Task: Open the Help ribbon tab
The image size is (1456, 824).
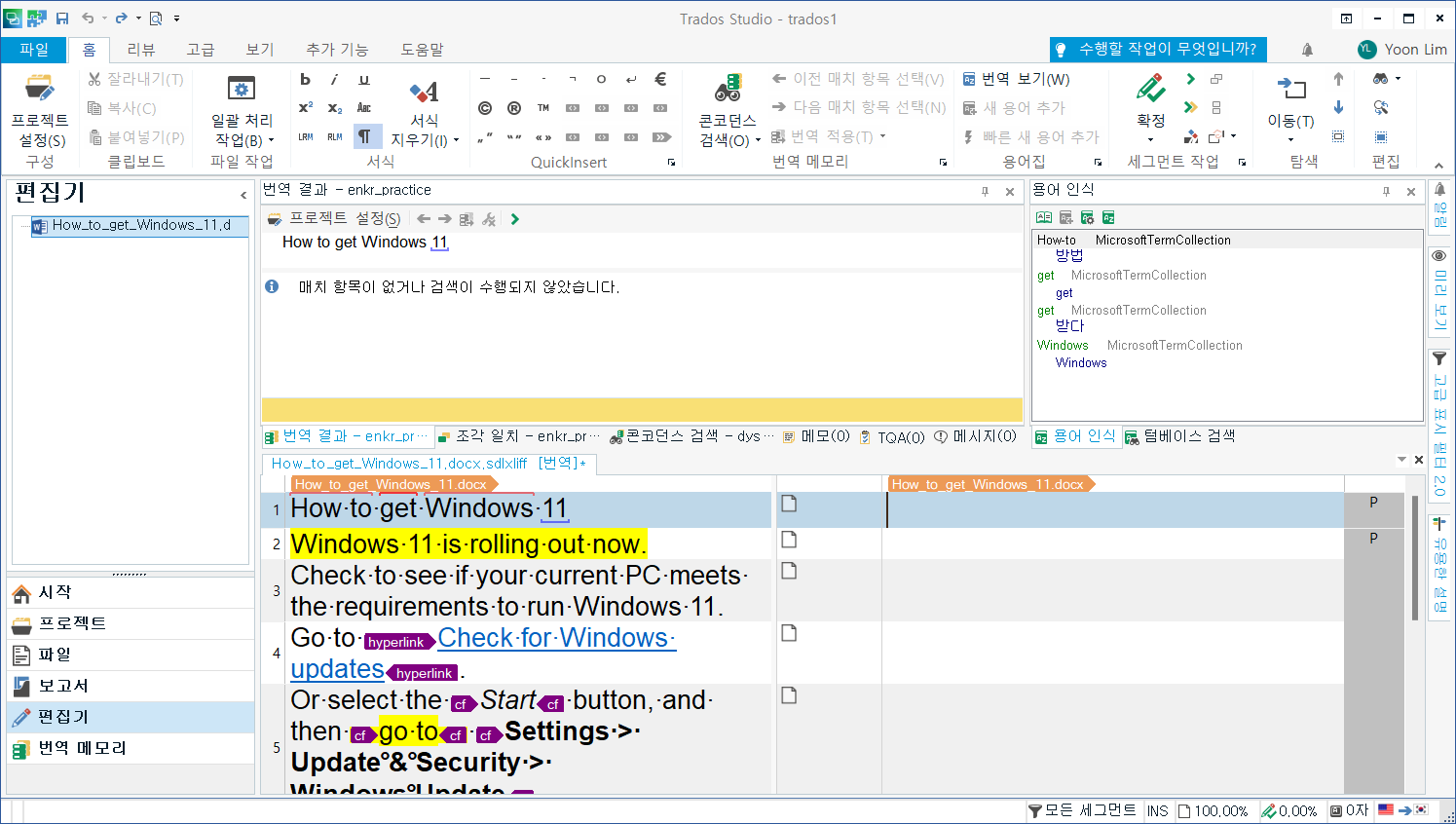Action: (x=422, y=49)
